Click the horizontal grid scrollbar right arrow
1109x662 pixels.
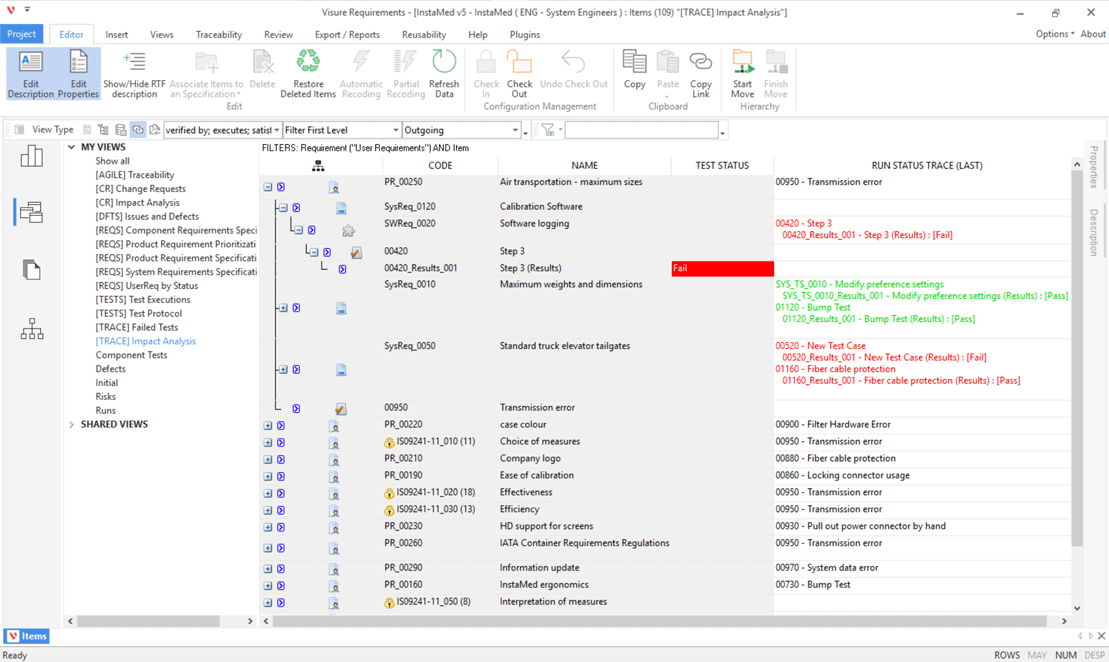(x=1064, y=621)
